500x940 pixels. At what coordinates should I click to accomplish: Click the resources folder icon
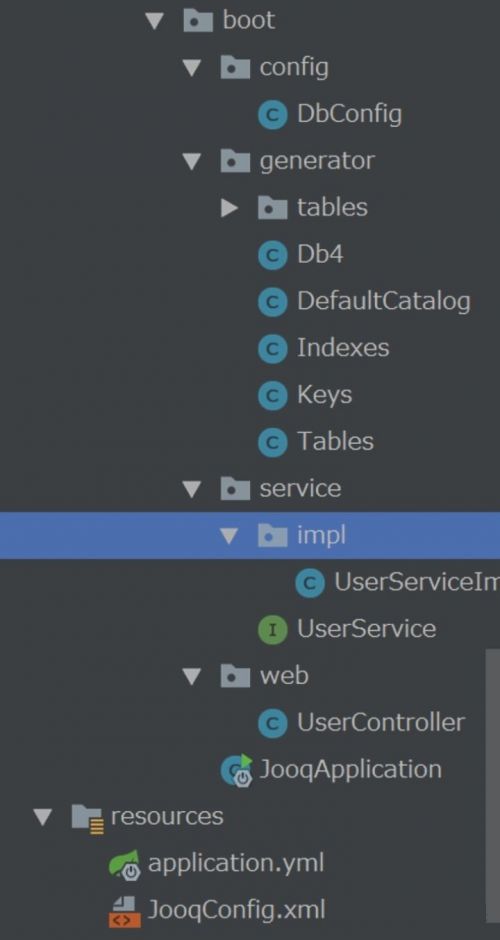pos(88,818)
